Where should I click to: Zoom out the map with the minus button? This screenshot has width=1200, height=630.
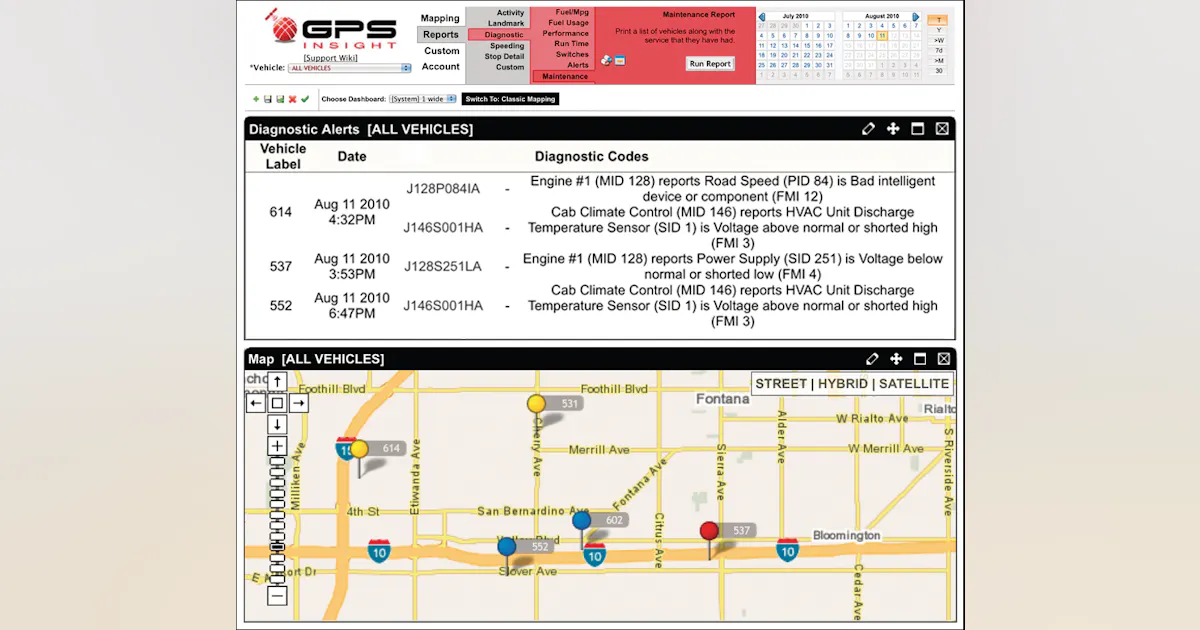point(278,596)
